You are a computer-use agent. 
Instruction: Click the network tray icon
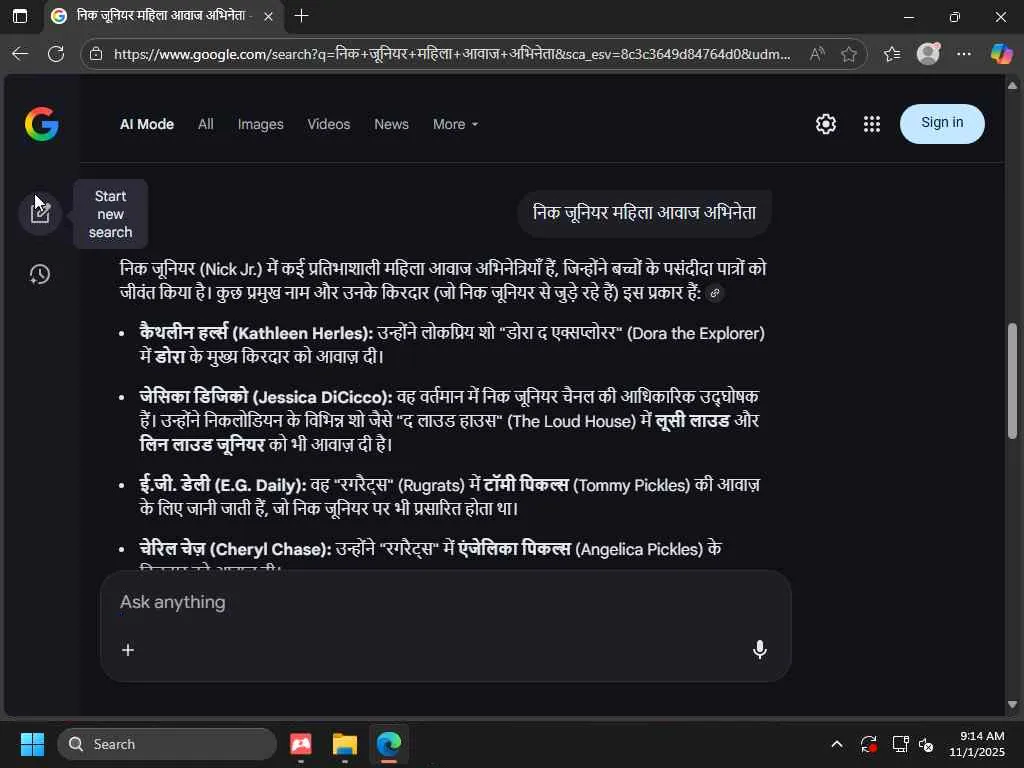[900, 744]
